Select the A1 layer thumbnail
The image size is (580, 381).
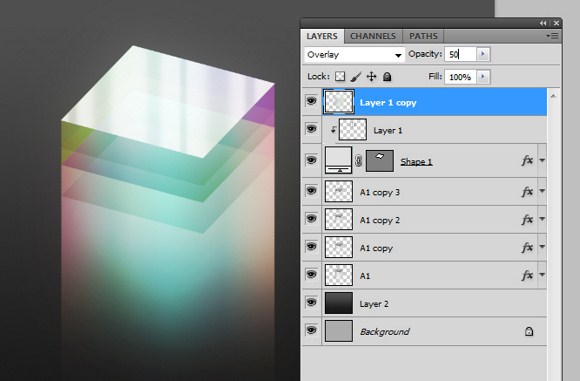pos(338,275)
